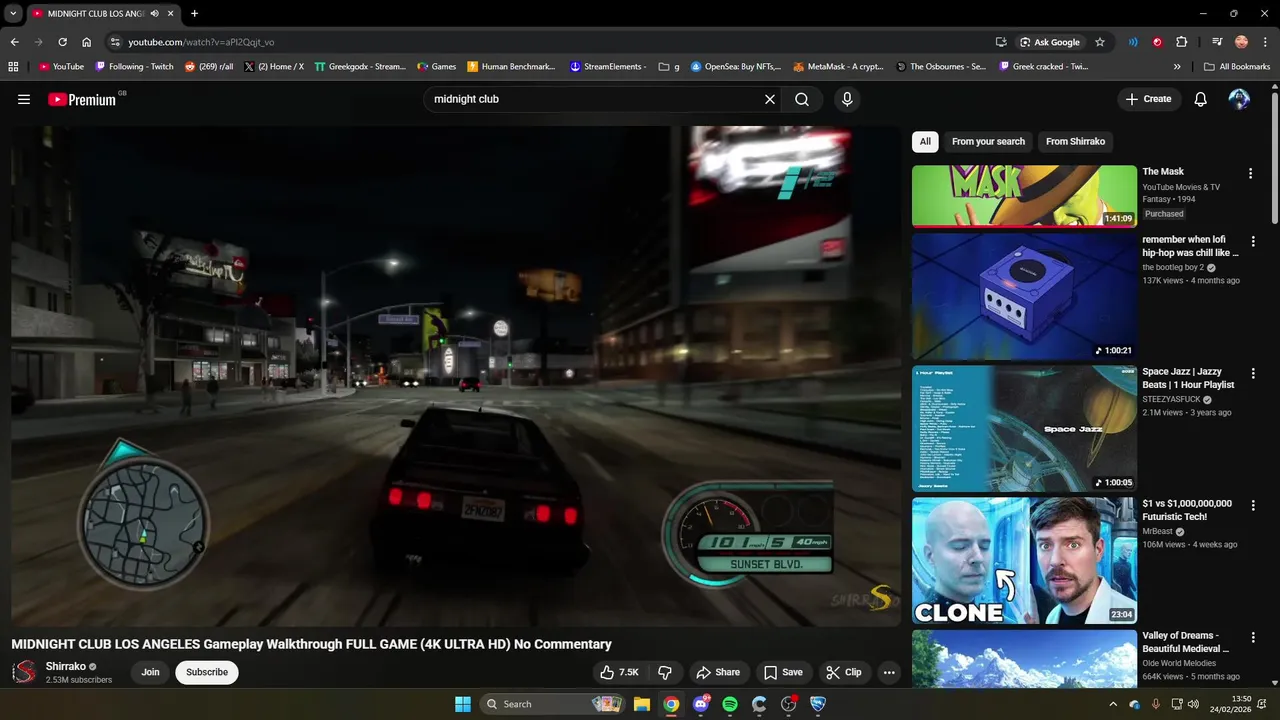The height and width of the screenshot is (720, 1280).
Task: Open browser home page button
Action: pyautogui.click(x=86, y=42)
